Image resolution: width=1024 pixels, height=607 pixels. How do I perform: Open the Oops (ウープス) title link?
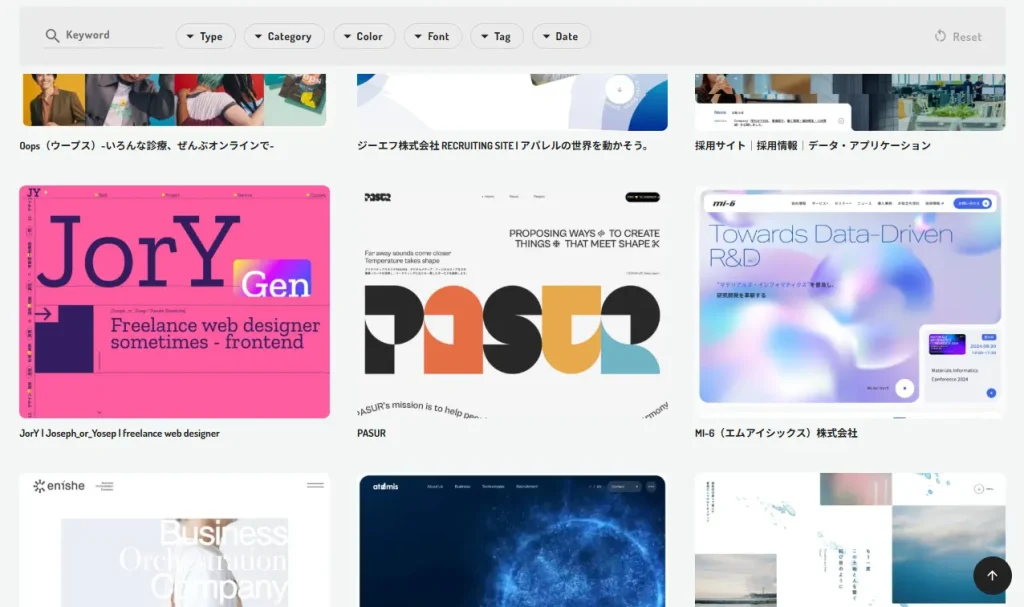tap(147, 146)
